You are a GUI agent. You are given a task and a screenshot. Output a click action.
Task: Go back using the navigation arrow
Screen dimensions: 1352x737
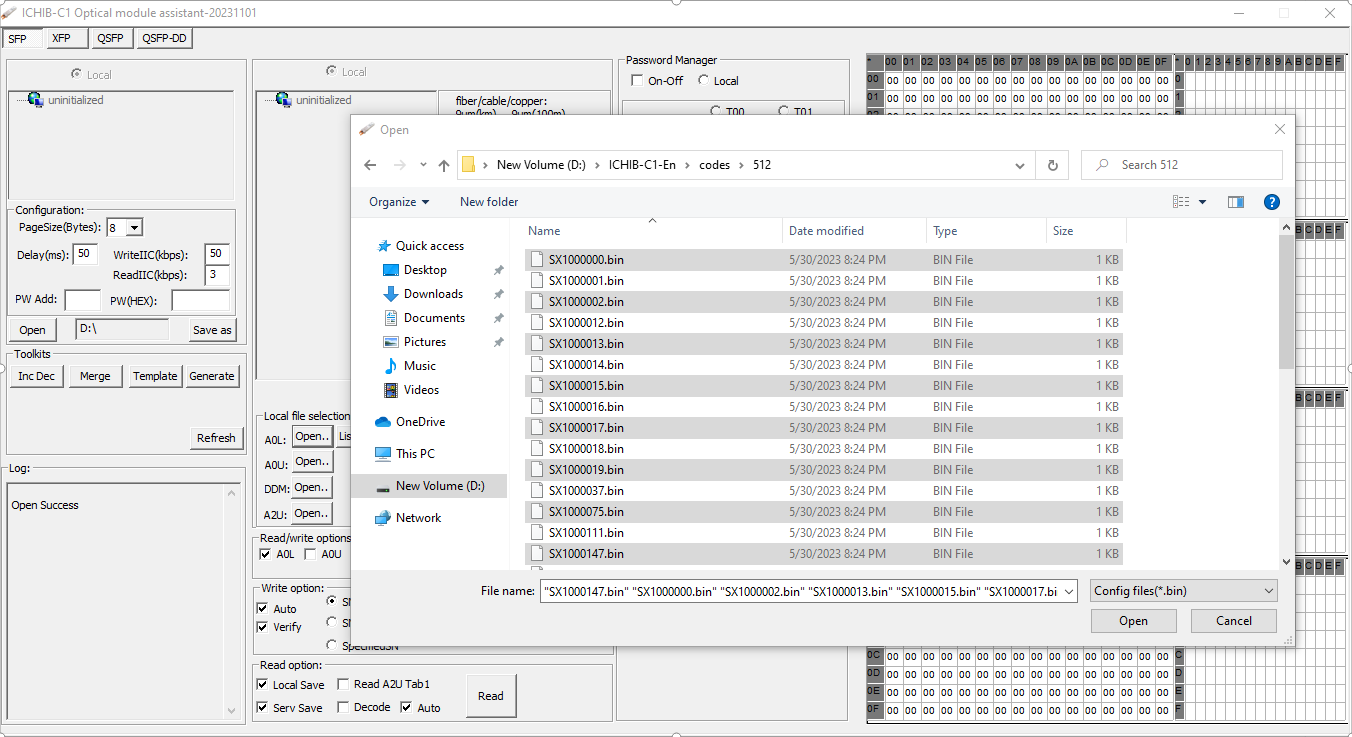pyautogui.click(x=370, y=165)
